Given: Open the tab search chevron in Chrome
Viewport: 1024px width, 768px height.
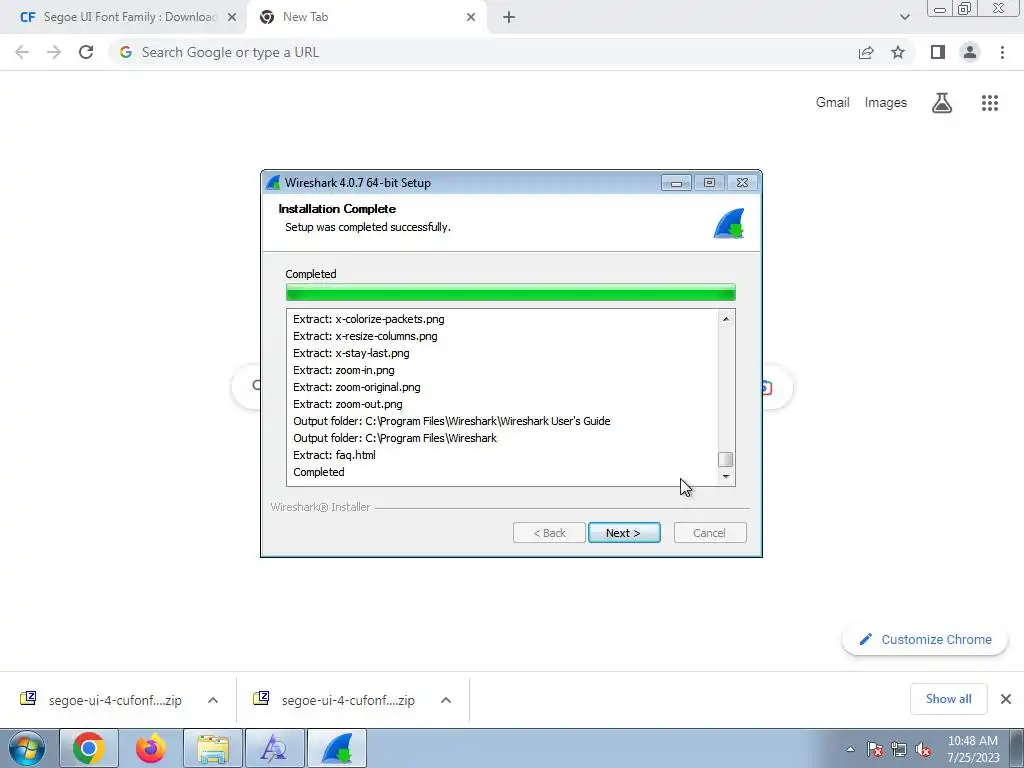Looking at the screenshot, I should (x=904, y=18).
